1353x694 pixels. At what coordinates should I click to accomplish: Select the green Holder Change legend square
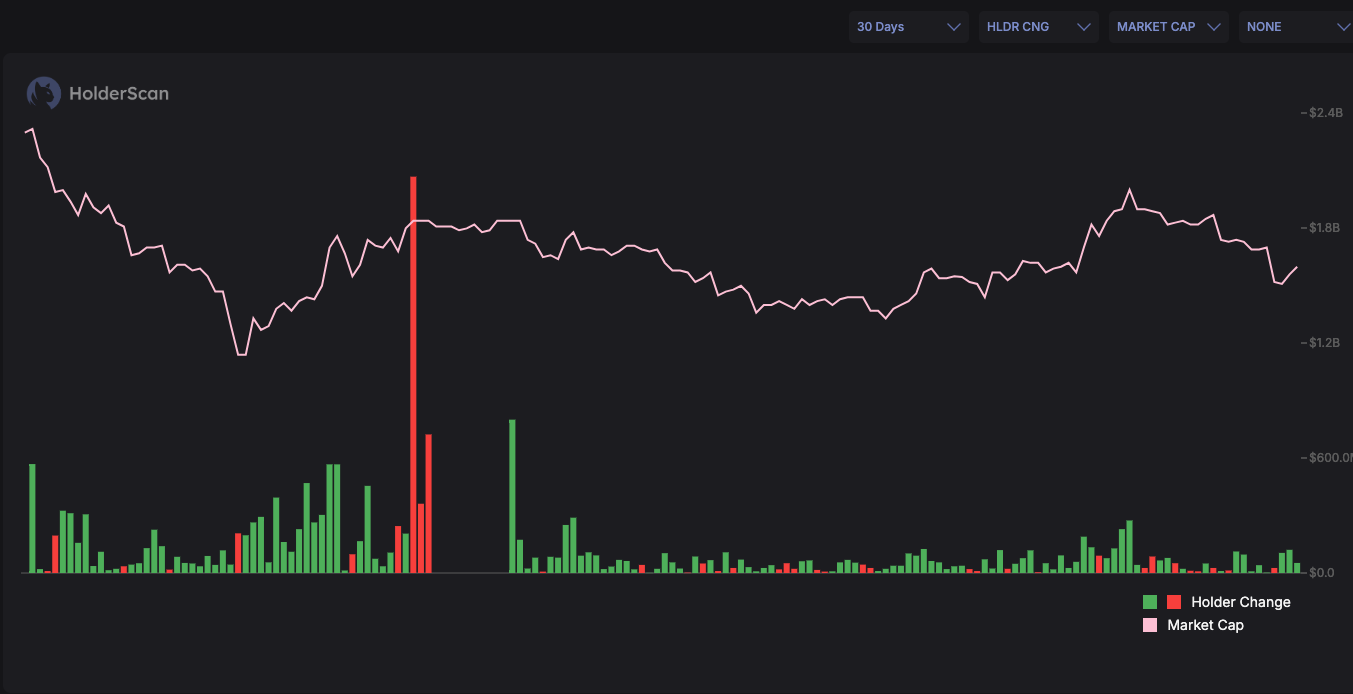tap(1148, 602)
